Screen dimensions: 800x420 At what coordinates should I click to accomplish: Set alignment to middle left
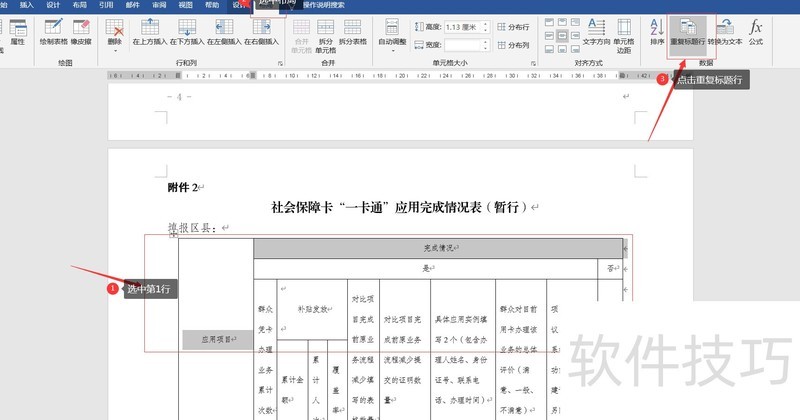(549, 36)
